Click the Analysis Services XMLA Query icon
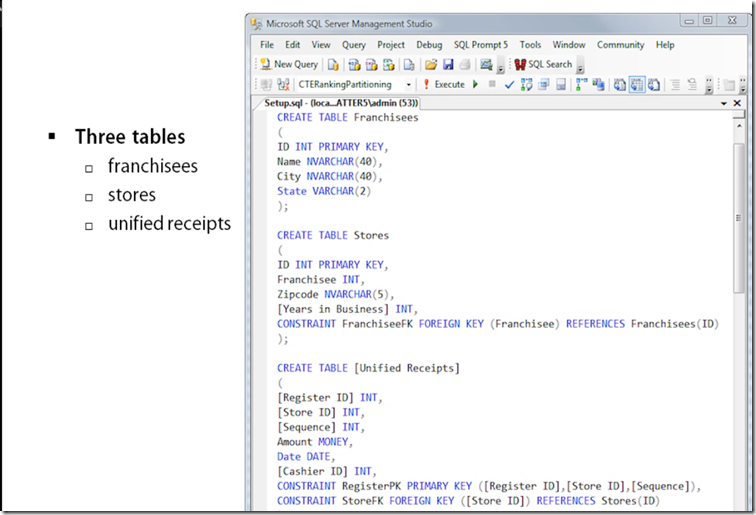Image resolution: width=756 pixels, height=515 pixels. tap(389, 65)
